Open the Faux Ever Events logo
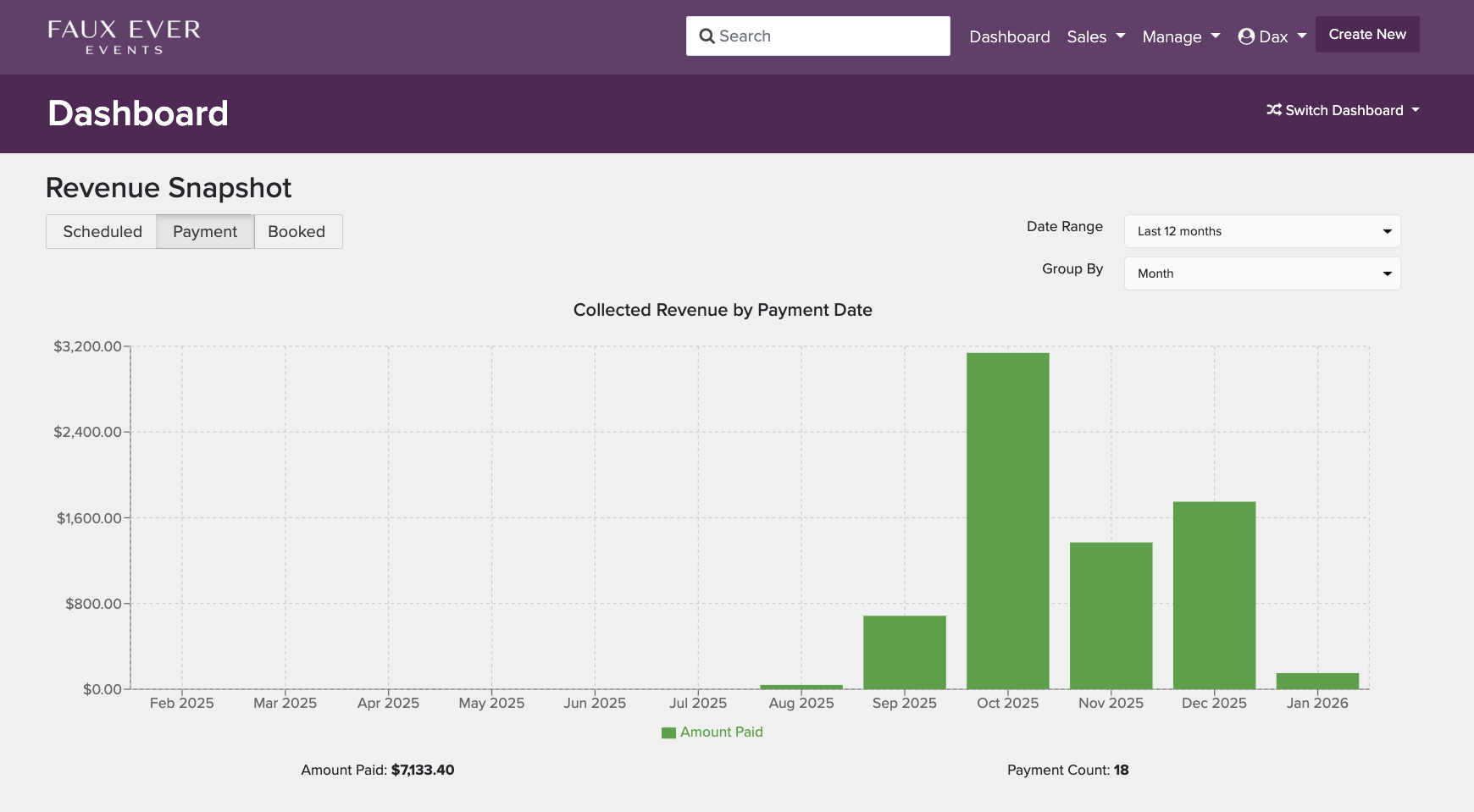Screen dimensions: 1474x812 point(124,36)
